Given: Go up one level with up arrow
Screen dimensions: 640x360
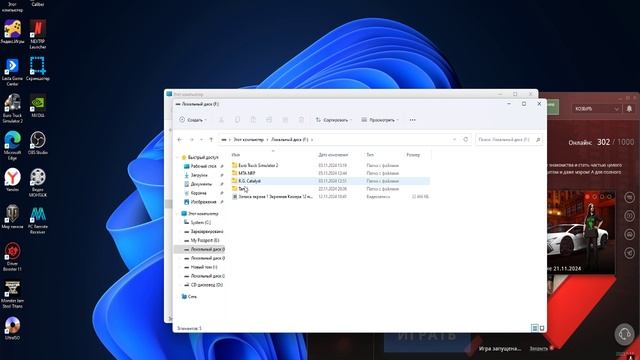Looking at the screenshot, I should (x=211, y=140).
